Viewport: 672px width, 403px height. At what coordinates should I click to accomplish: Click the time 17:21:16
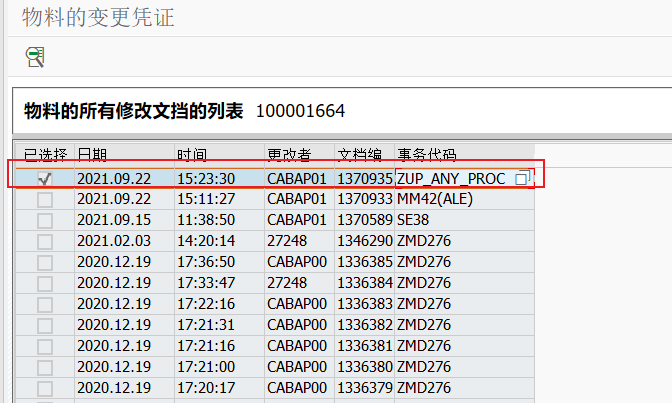pos(206,346)
